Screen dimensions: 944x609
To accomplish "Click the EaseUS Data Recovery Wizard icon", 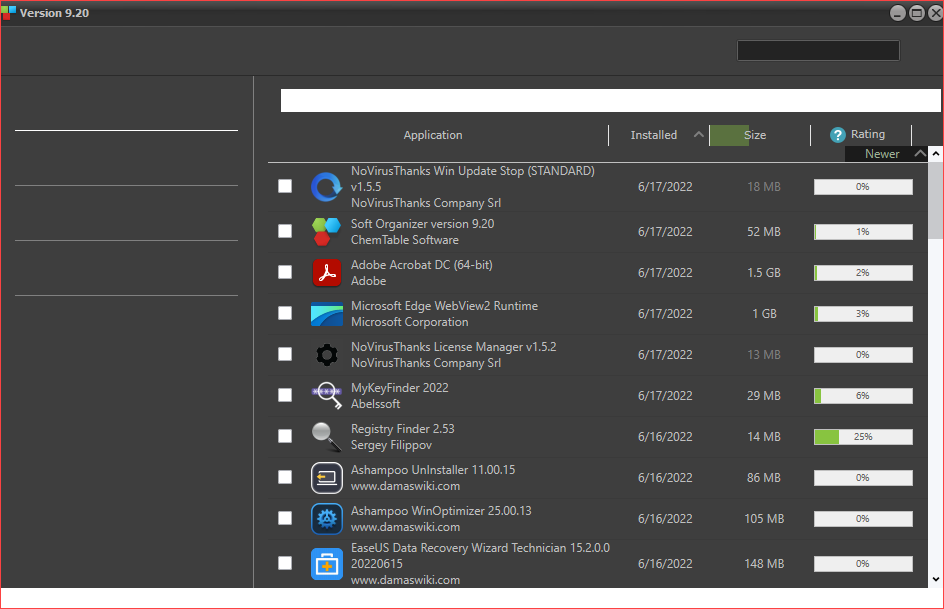I will [x=326, y=564].
